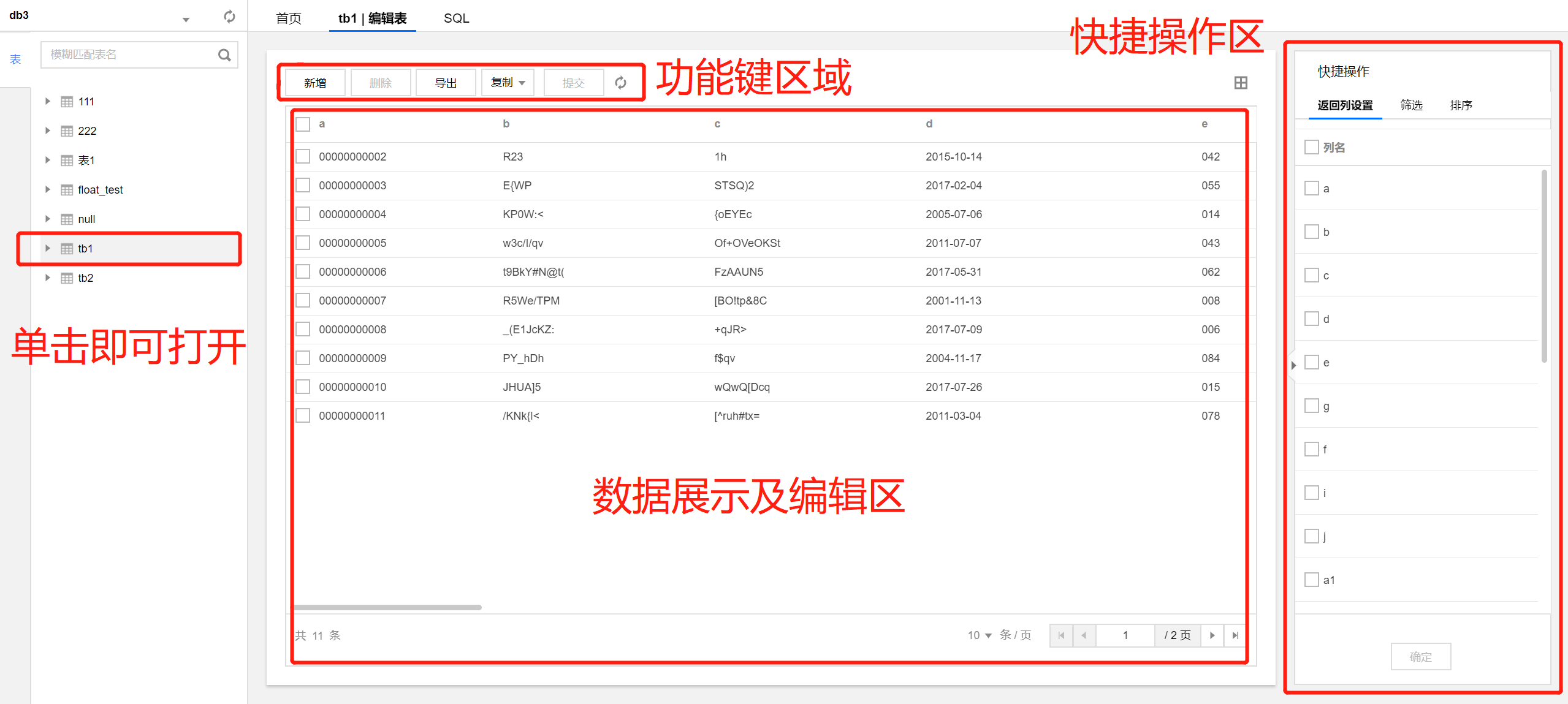Click the horizontal scrollbar under the data table
Image resolution: width=1568 pixels, height=704 pixels.
tap(387, 607)
